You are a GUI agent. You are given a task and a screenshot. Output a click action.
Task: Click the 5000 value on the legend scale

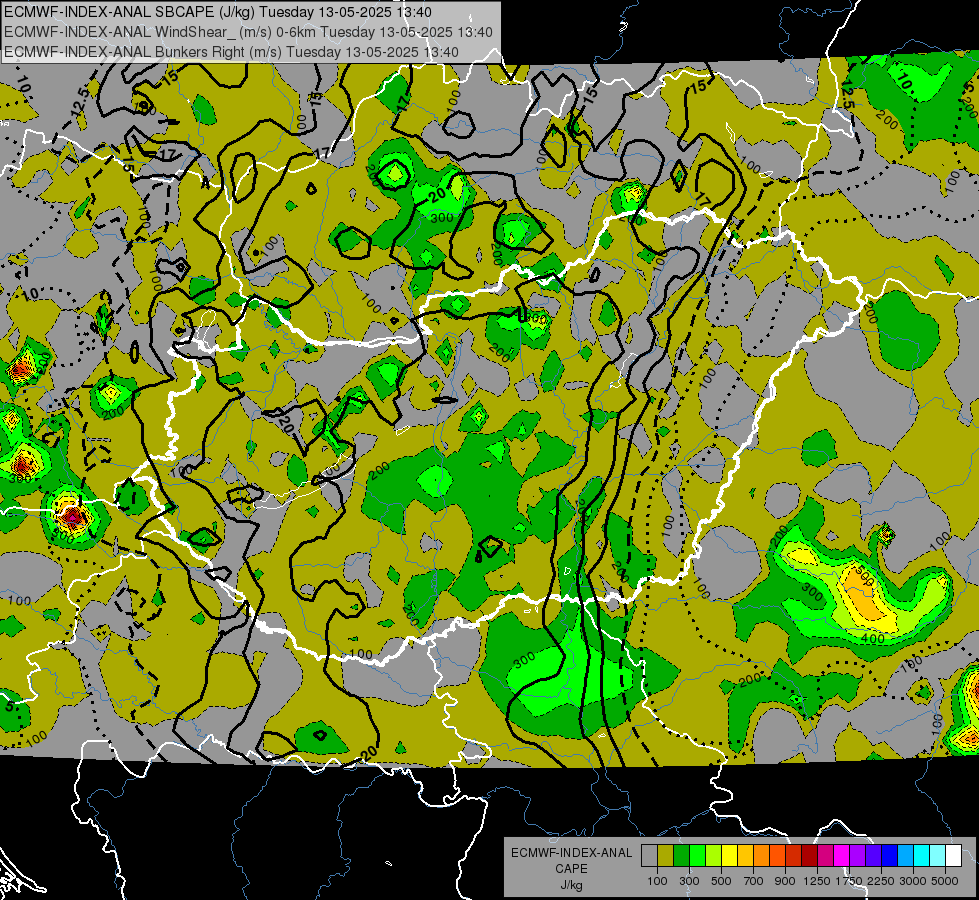coord(944,881)
